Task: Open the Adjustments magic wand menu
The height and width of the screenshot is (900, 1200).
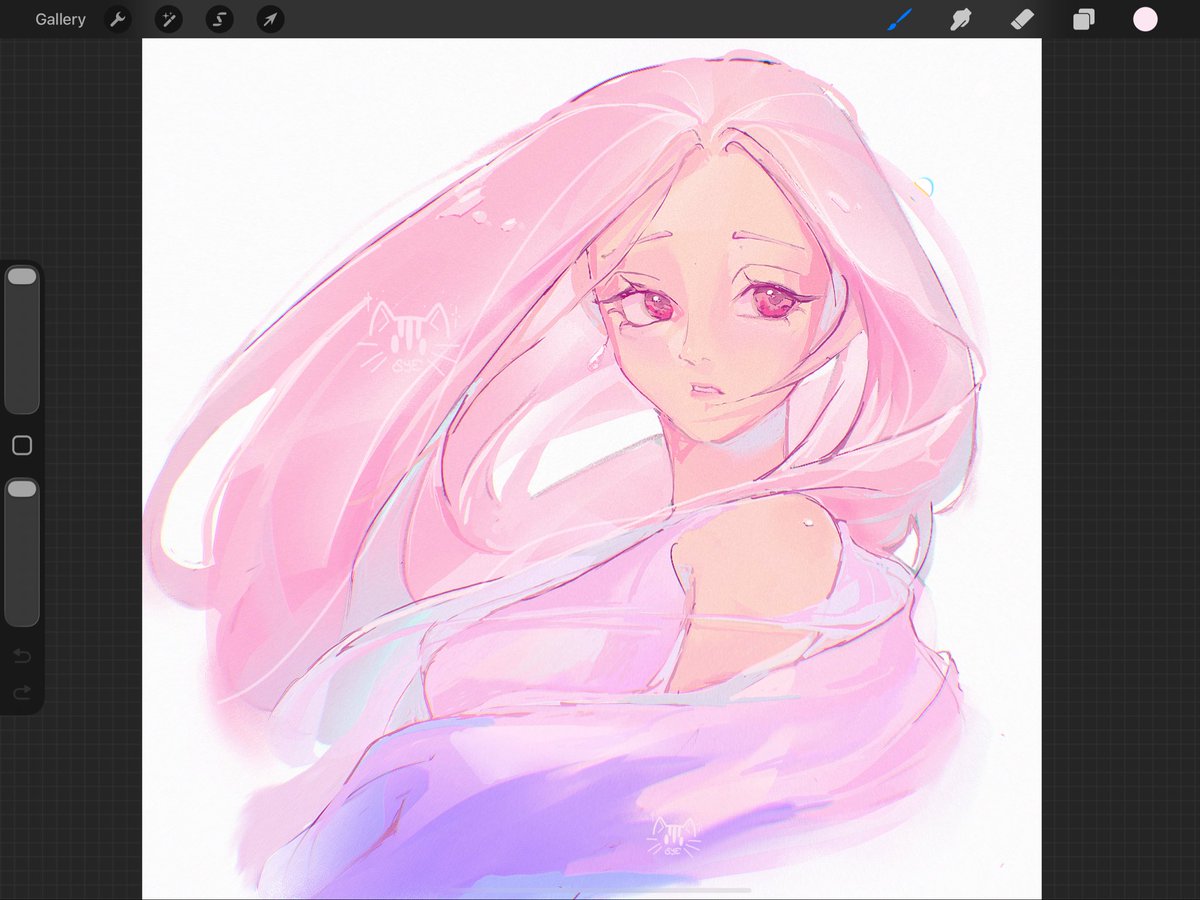Action: tap(168, 19)
